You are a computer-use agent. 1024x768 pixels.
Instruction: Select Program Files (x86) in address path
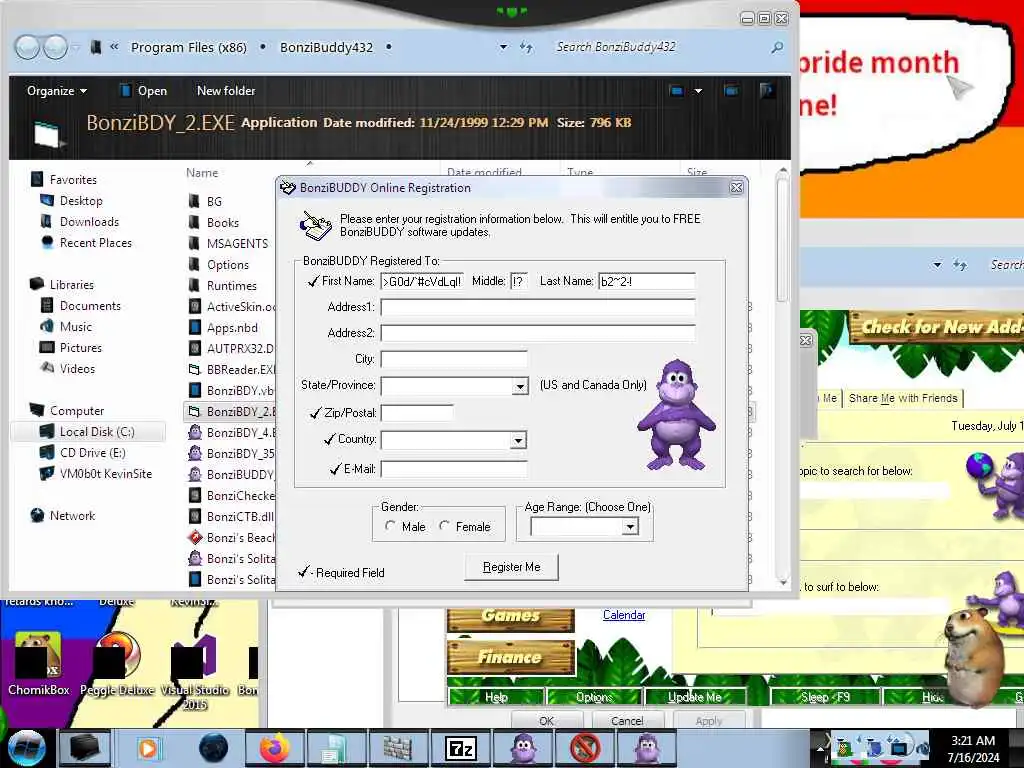pyautogui.click(x=189, y=48)
